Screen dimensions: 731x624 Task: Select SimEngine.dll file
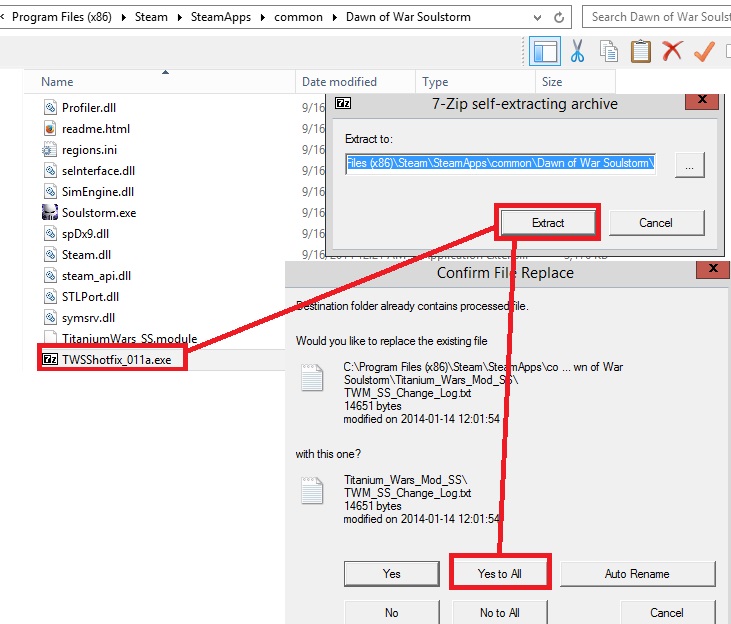(x=97, y=192)
